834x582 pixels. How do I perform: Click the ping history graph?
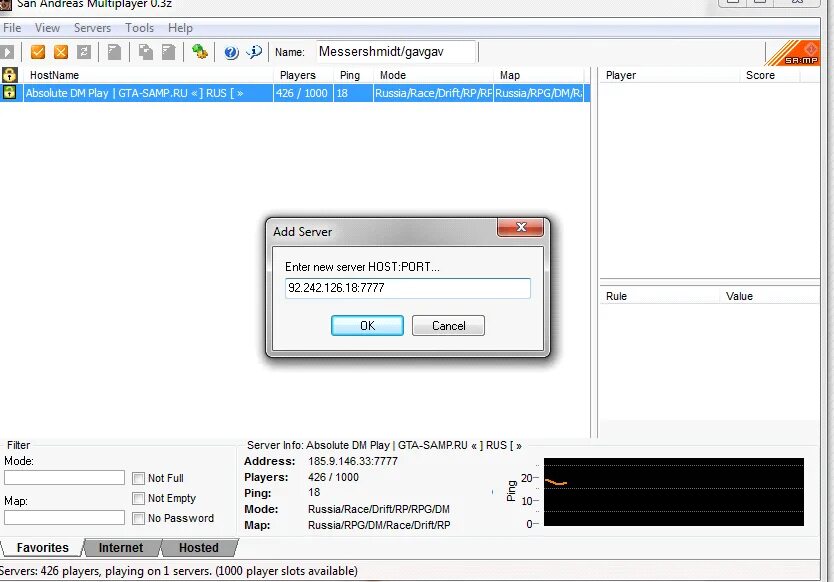pyautogui.click(x=673, y=492)
